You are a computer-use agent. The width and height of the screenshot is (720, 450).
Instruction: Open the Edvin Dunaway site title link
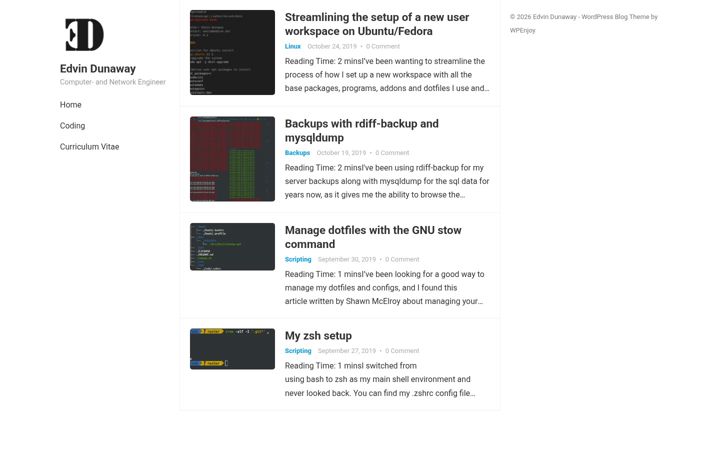pos(98,69)
